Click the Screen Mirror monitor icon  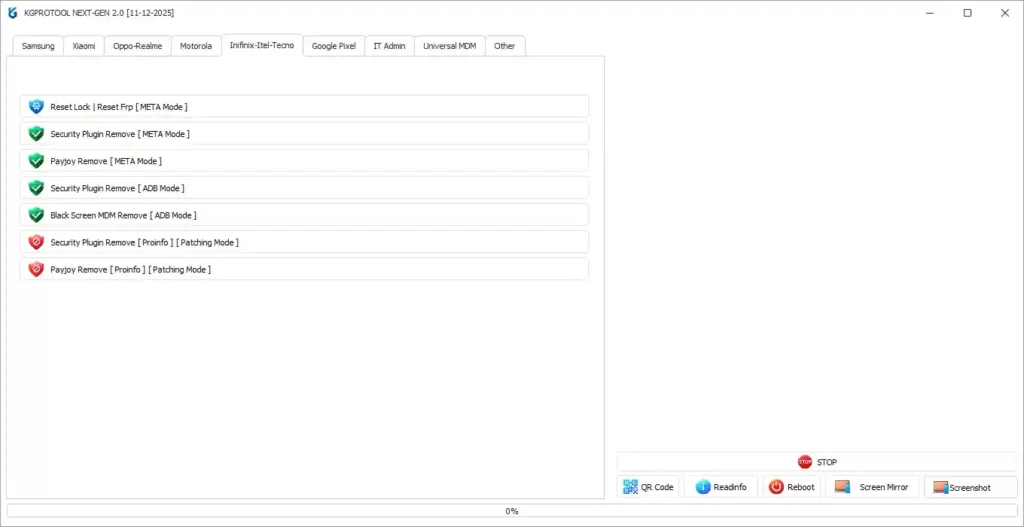[842, 487]
